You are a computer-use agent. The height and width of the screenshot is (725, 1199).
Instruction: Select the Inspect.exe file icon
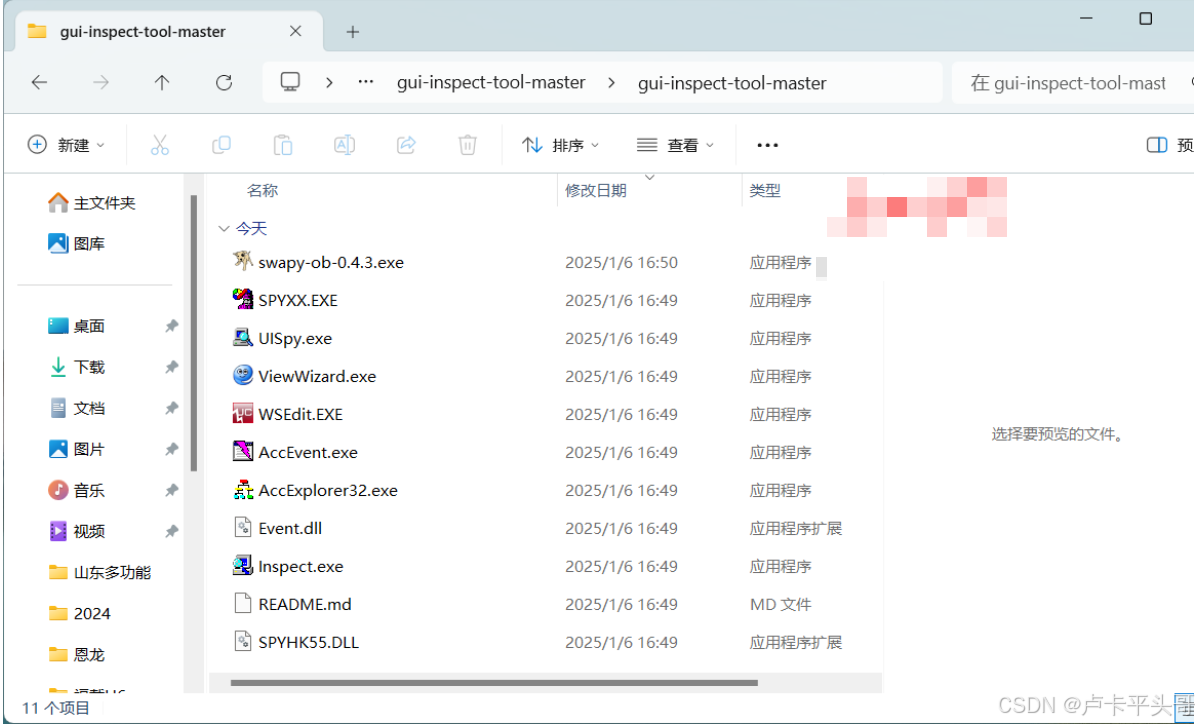point(242,566)
